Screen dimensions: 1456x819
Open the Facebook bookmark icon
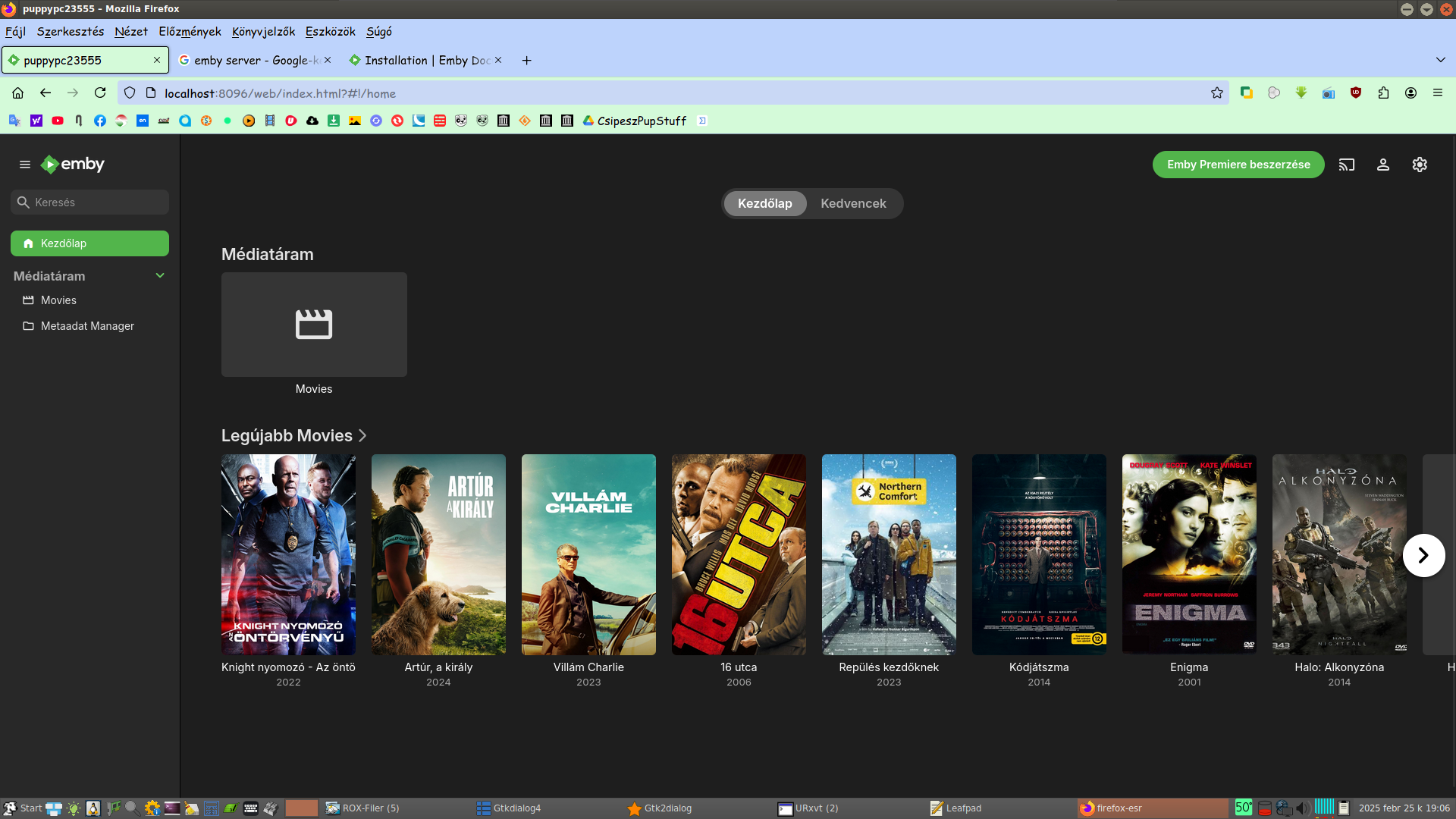pyautogui.click(x=100, y=121)
